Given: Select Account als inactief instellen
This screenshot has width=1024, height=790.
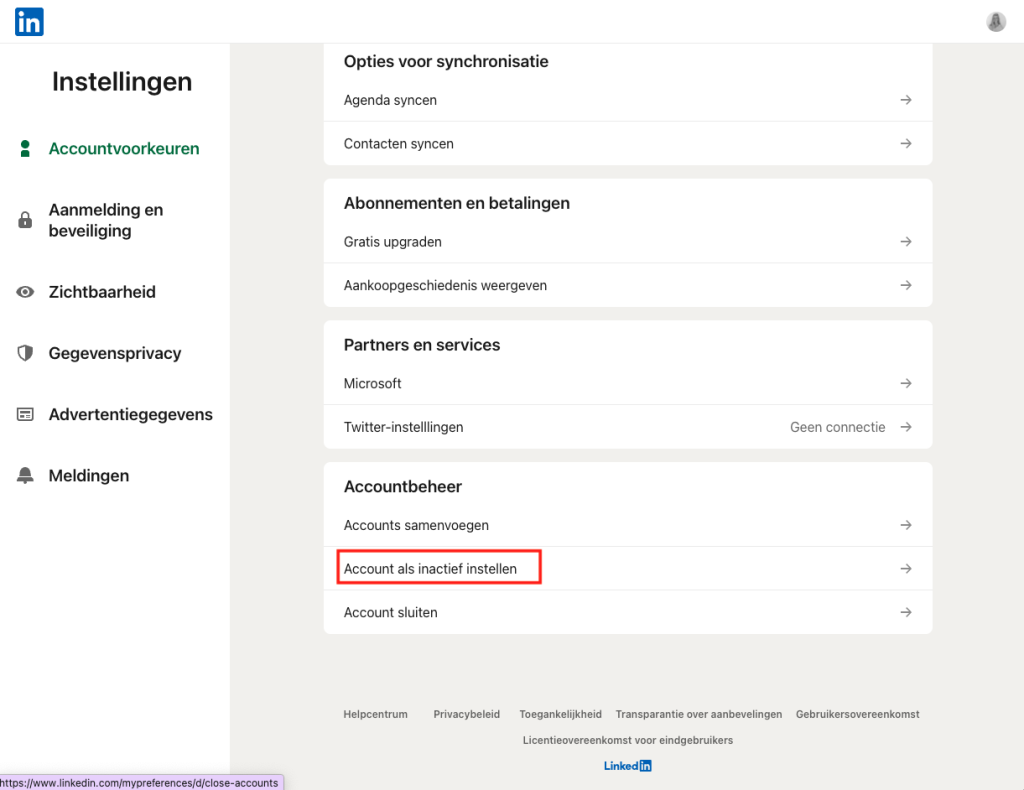Looking at the screenshot, I should point(431,569).
